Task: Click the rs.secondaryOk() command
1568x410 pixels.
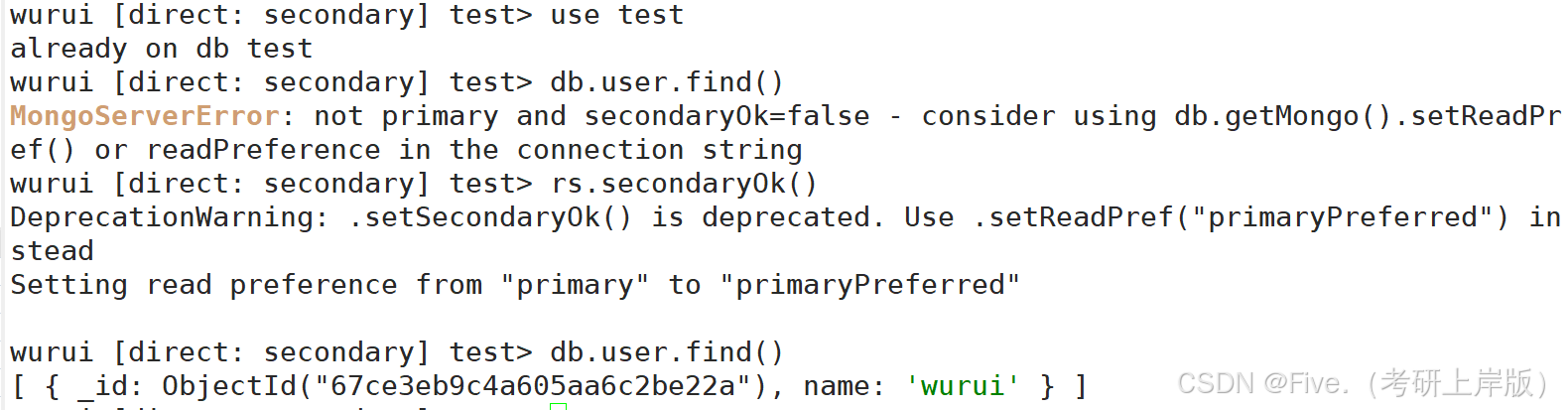Action: [x=684, y=184]
